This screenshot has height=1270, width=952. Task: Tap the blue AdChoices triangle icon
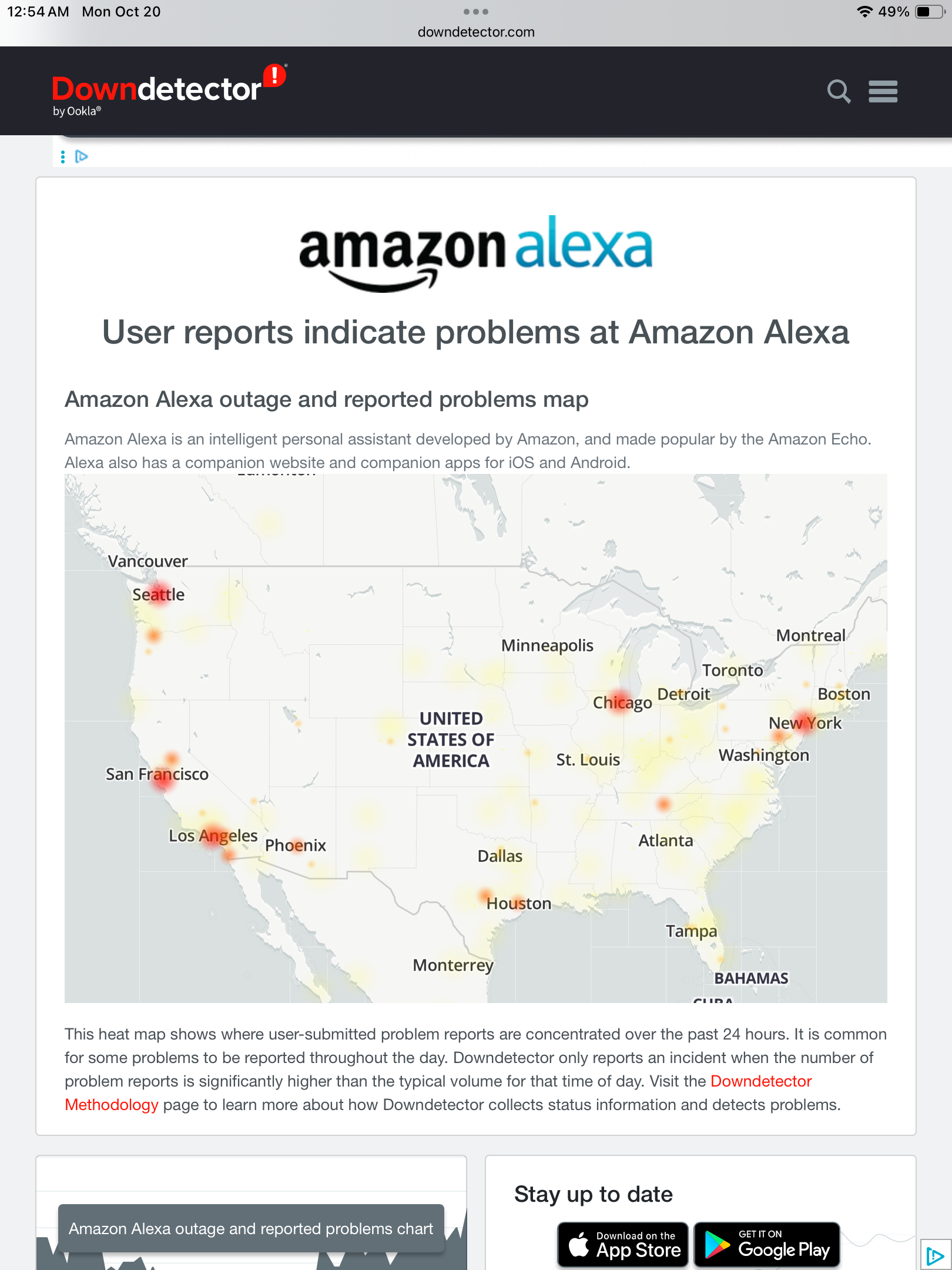(82, 156)
